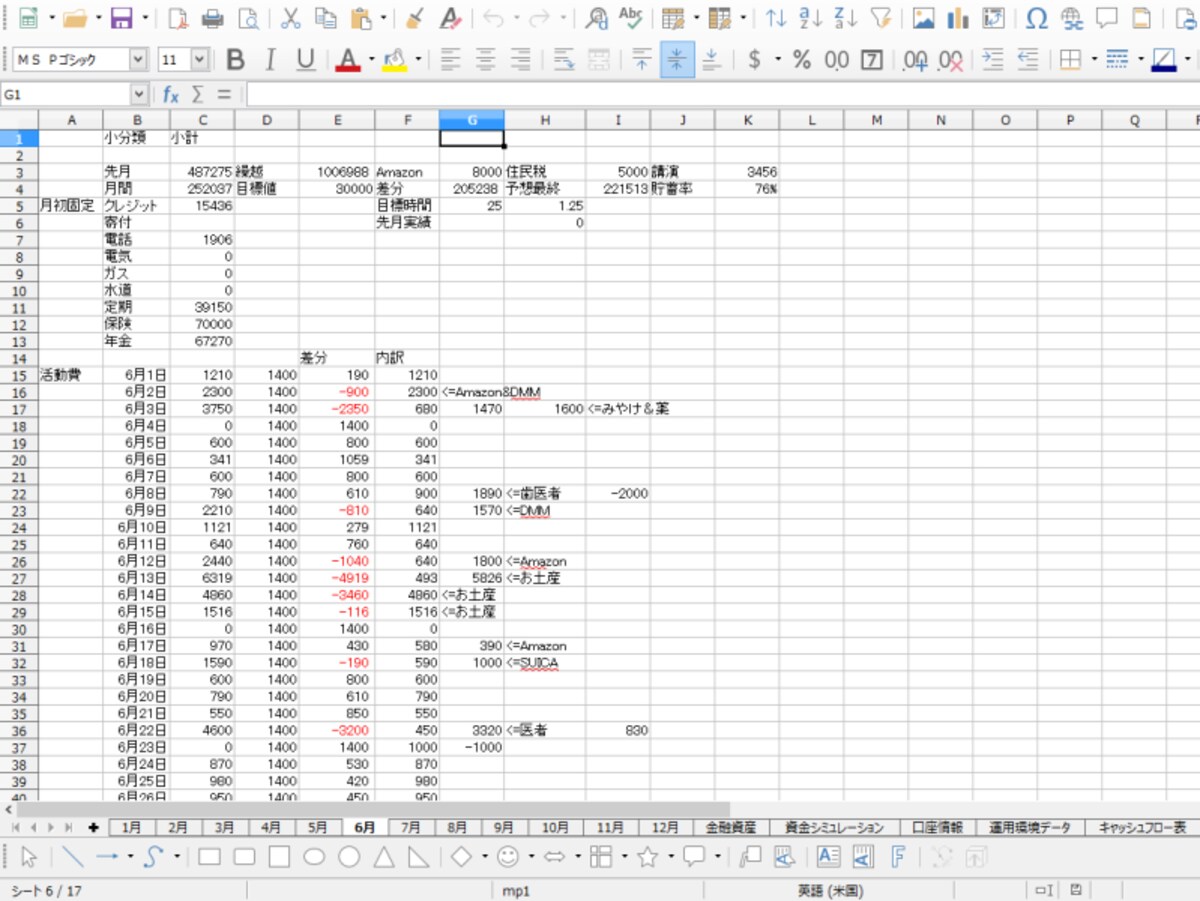The height and width of the screenshot is (901, 1200).
Task: Insert an image with the picture icon
Action: pos(923,18)
